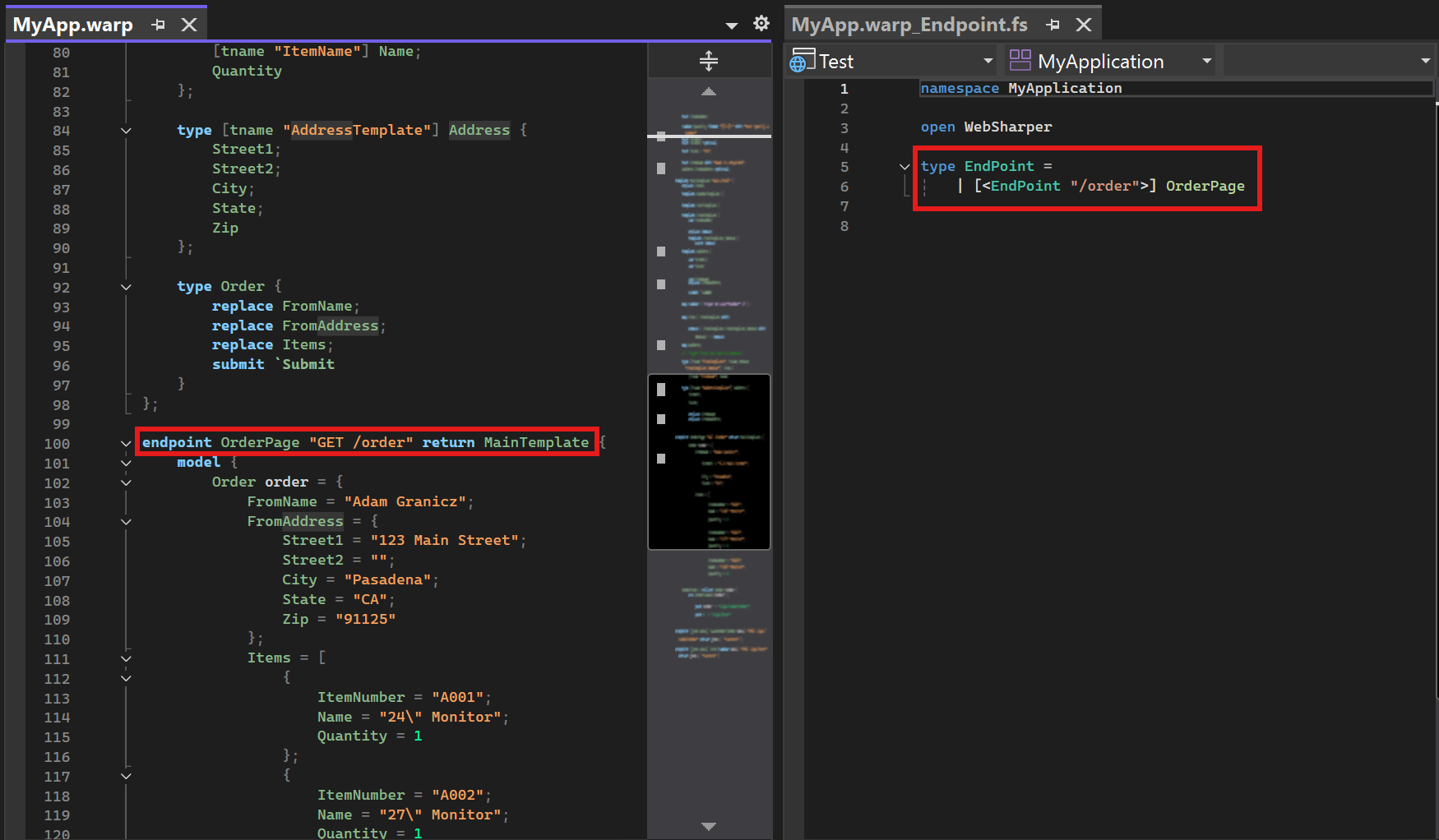Click line number 100 in the left editor
Screen dimensions: 1439x840
pyautogui.click(x=57, y=443)
